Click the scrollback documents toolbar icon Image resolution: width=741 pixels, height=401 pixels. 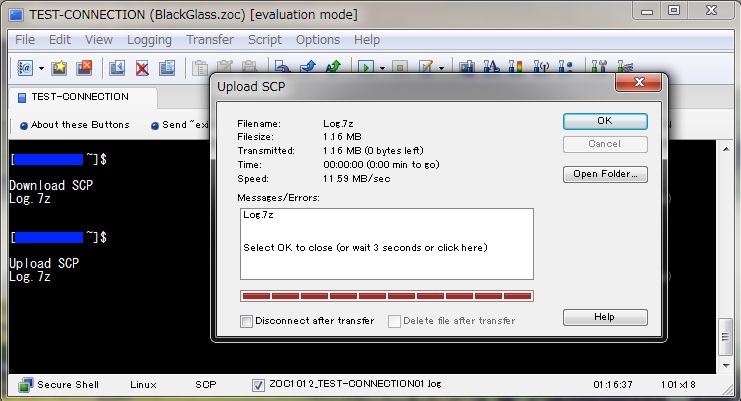click(x=167, y=68)
